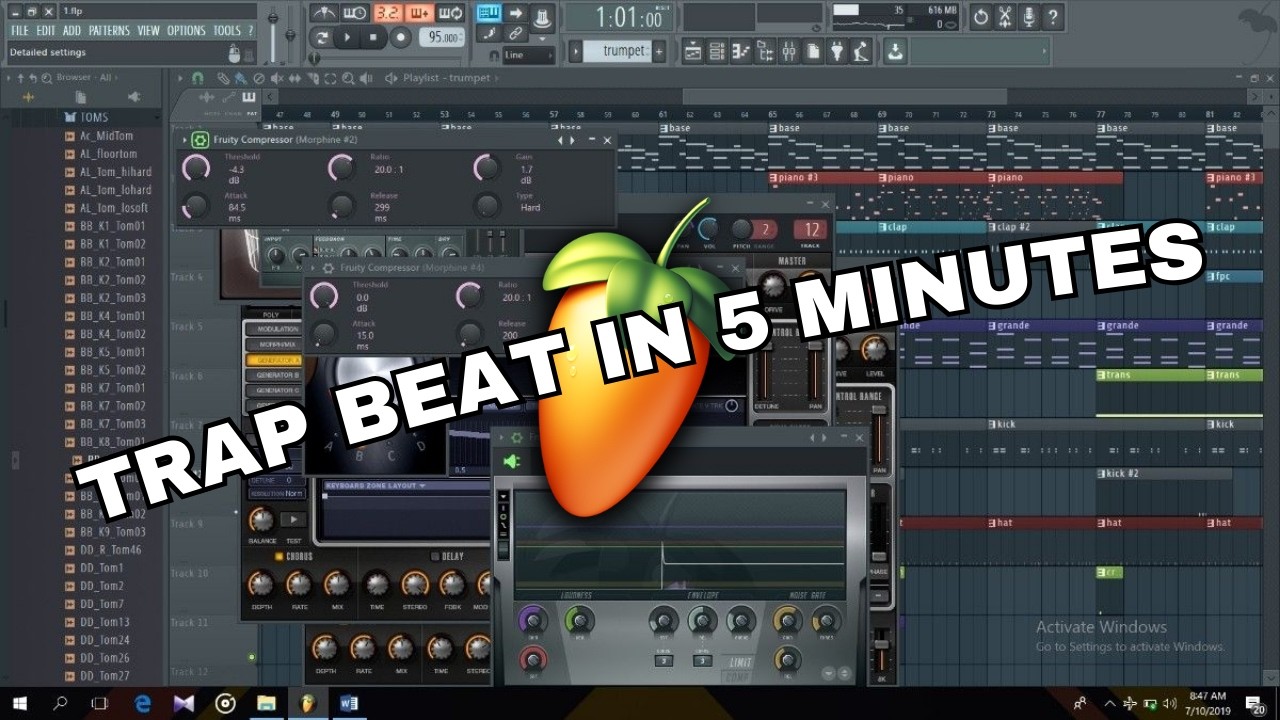Image resolution: width=1280 pixels, height=720 pixels.
Task: Select the Delete tool in playlist toolbar
Action: (259, 78)
